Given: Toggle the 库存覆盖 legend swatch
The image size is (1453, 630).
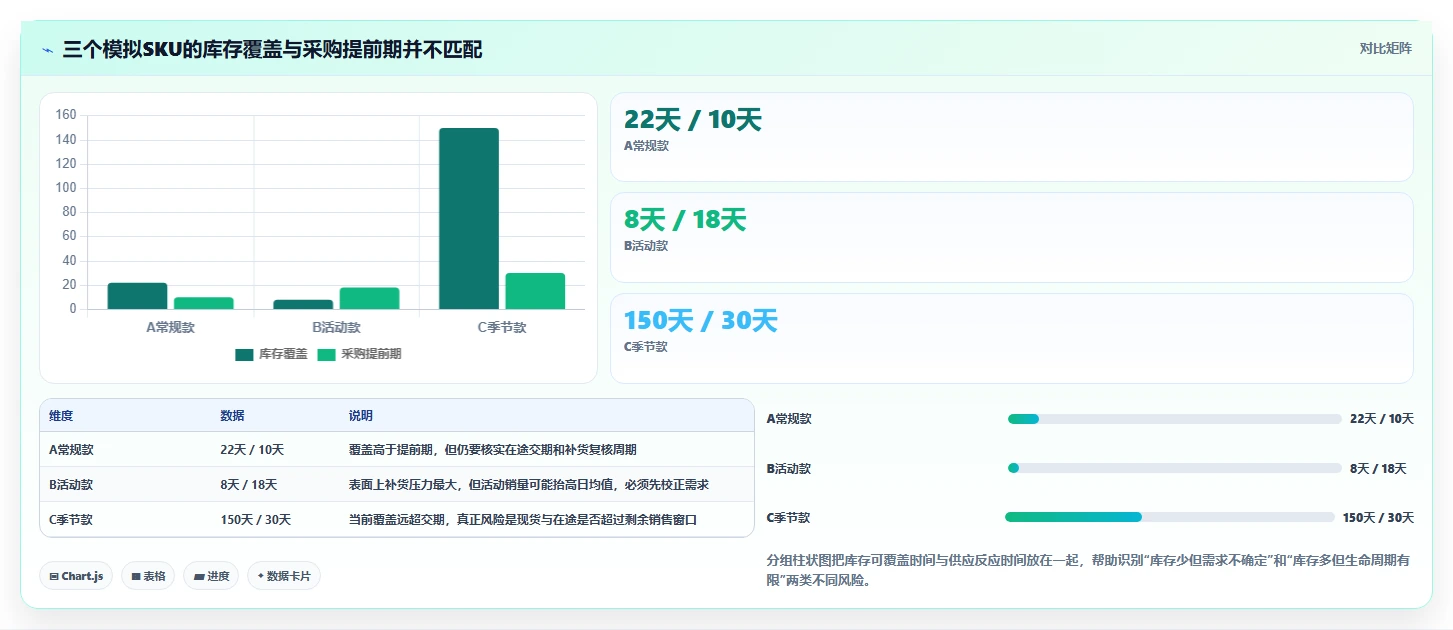Looking at the screenshot, I should [x=244, y=354].
